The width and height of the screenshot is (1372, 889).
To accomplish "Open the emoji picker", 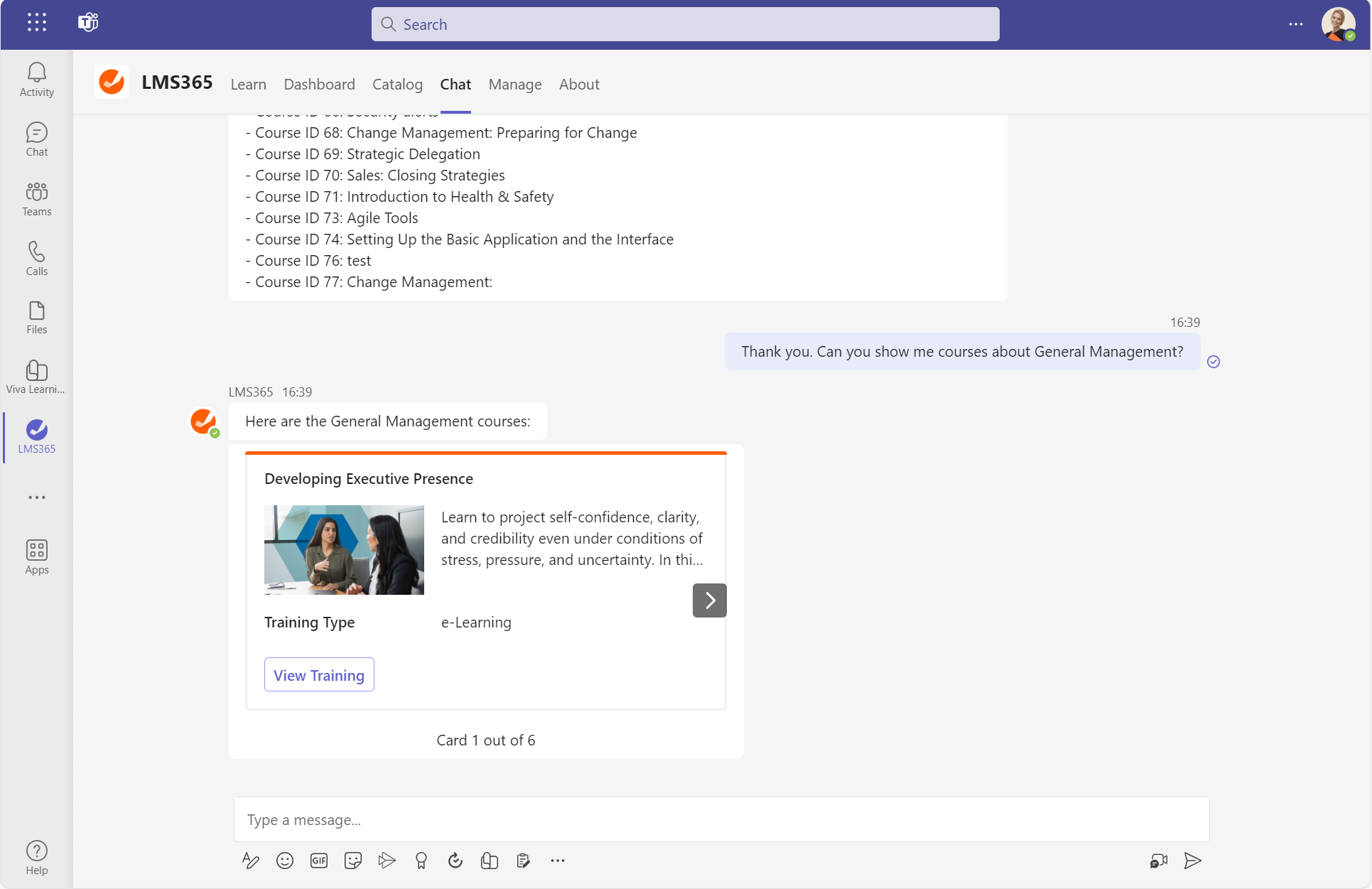I will point(285,861).
